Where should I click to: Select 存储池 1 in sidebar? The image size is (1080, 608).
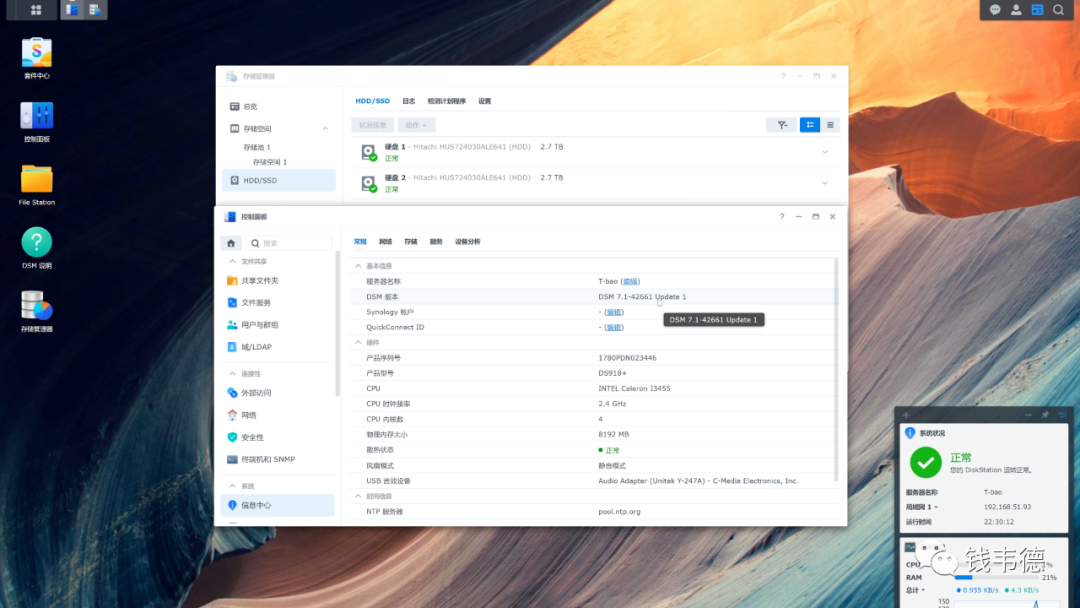(257, 147)
